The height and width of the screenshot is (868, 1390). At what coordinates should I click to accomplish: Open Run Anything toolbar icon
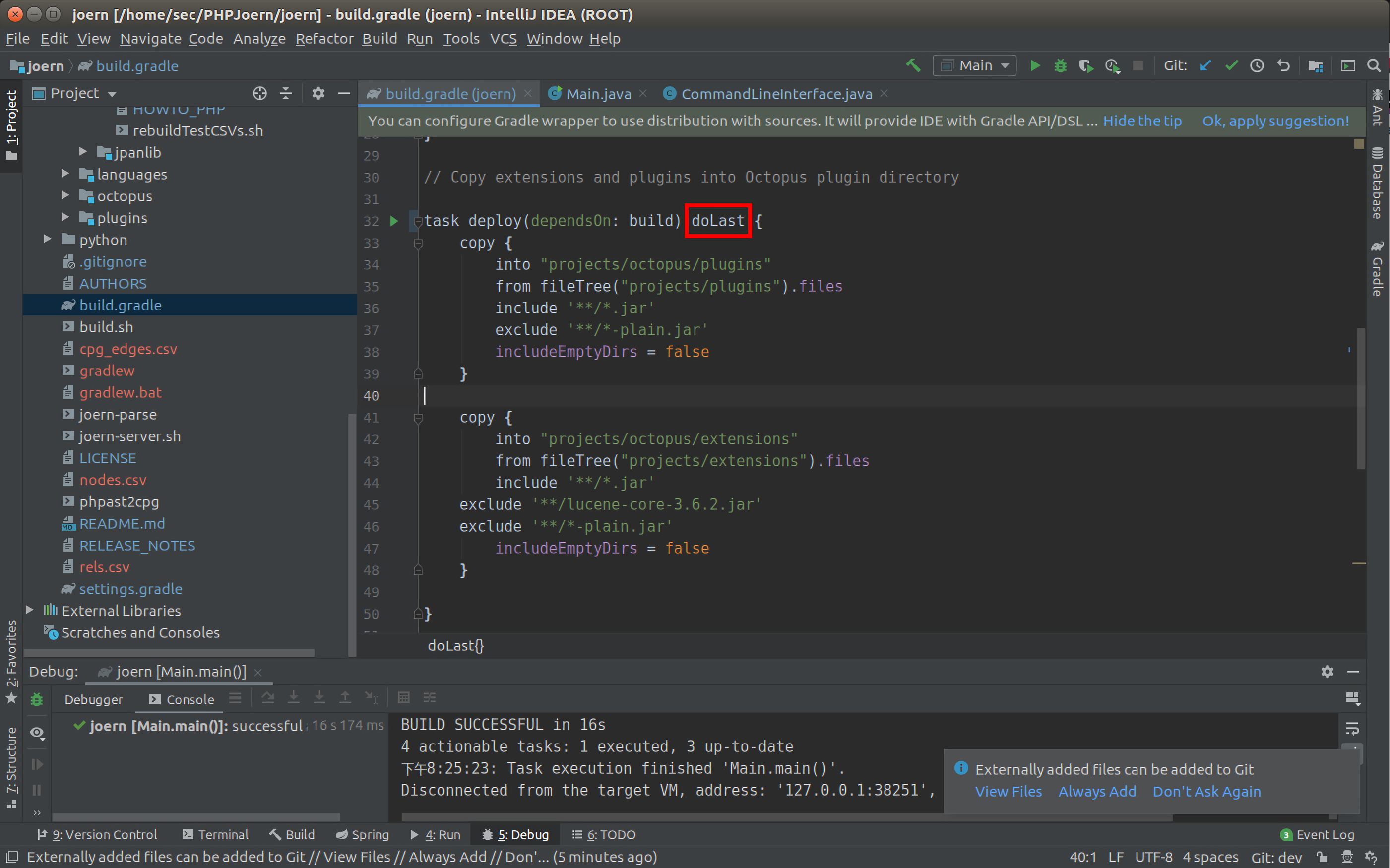1347,65
